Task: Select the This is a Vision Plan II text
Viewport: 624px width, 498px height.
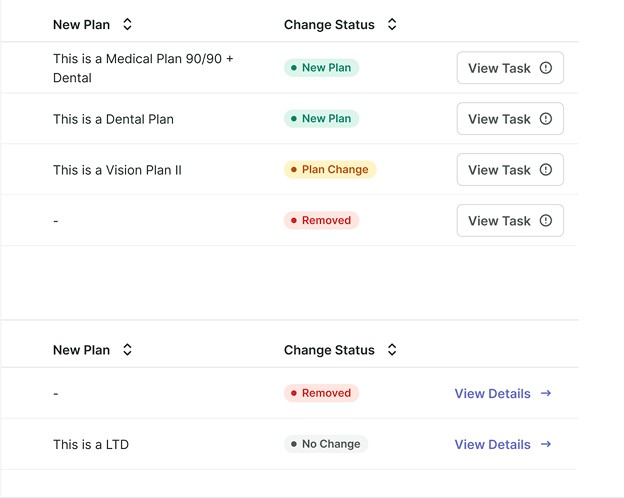Action: [x=117, y=170]
